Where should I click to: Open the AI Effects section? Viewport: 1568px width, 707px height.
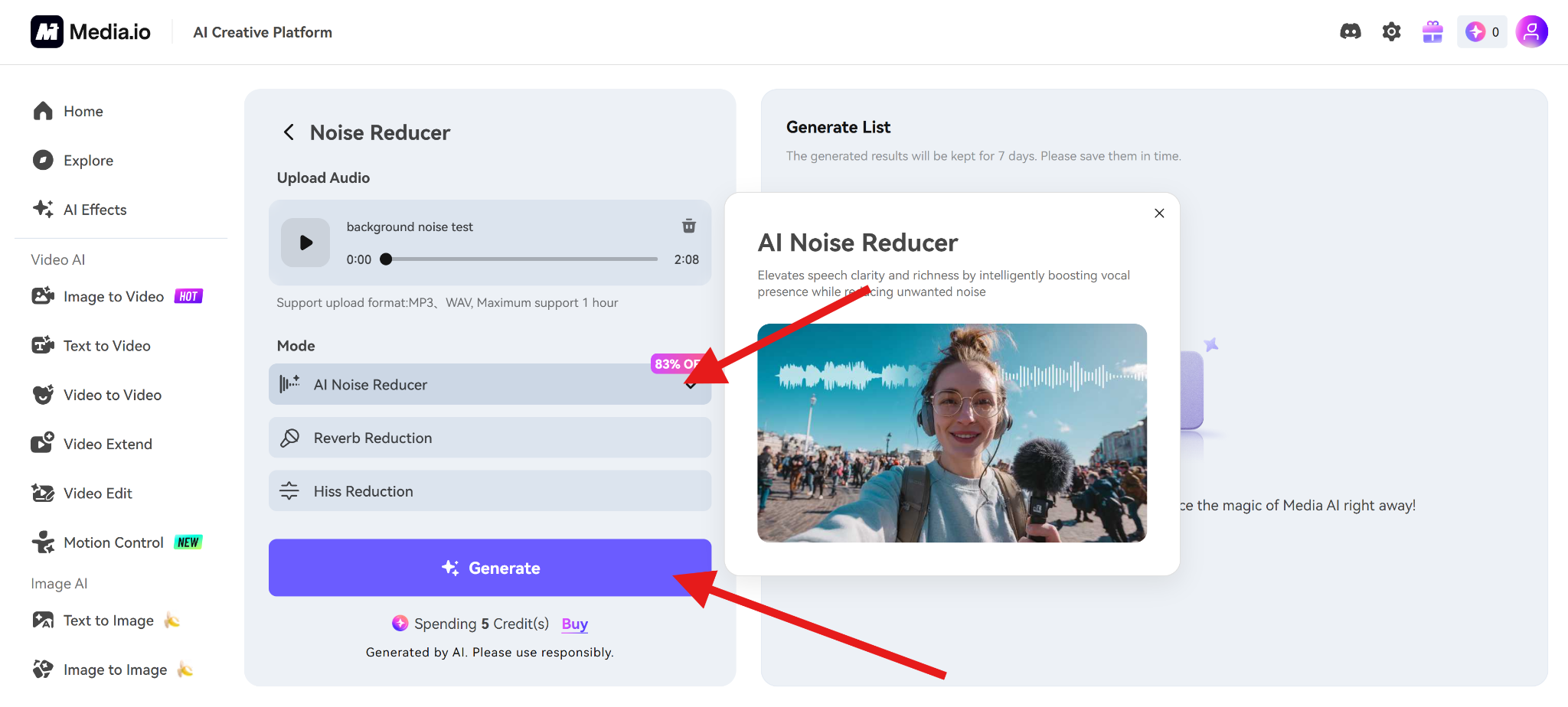pyautogui.click(x=94, y=209)
